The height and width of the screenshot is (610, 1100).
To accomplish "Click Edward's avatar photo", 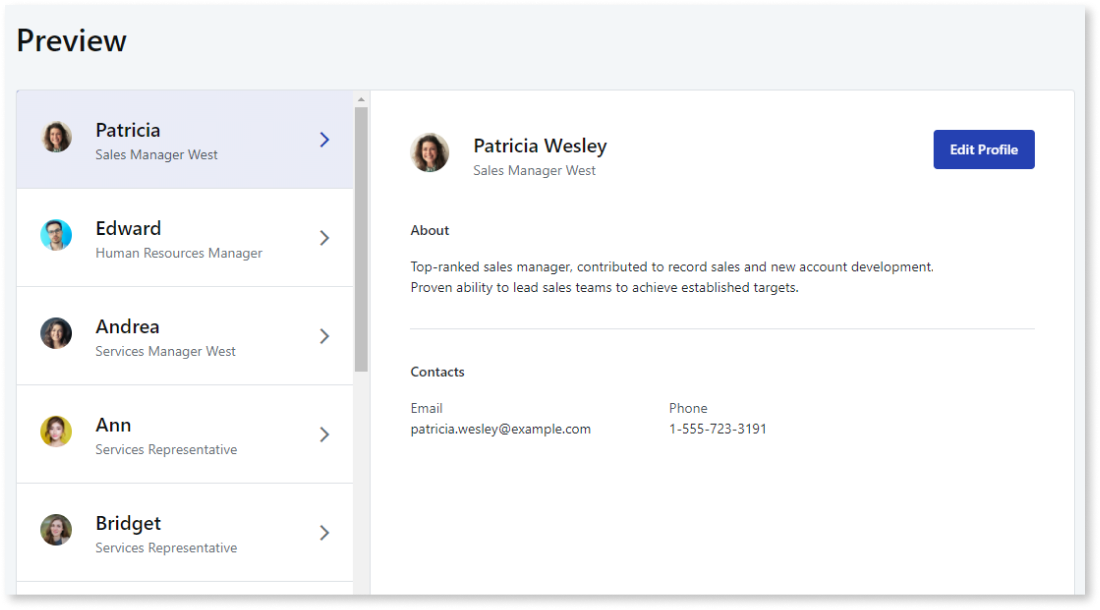I will [56, 236].
